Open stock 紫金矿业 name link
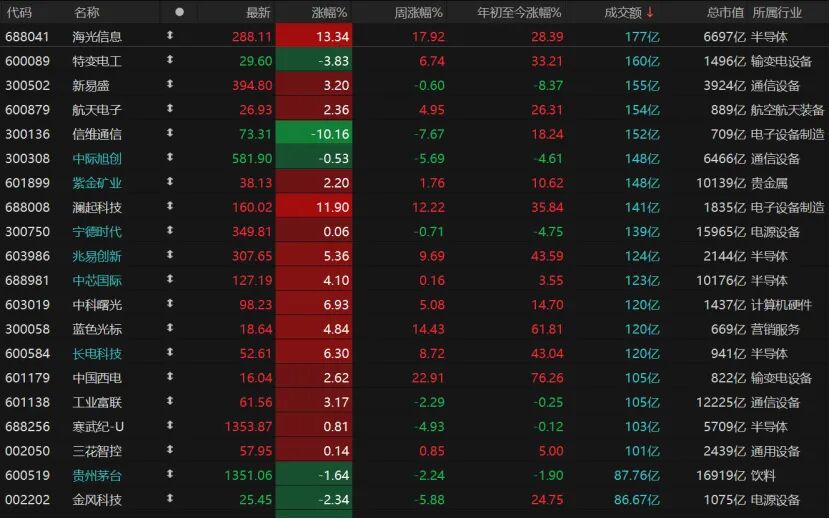 pos(97,183)
